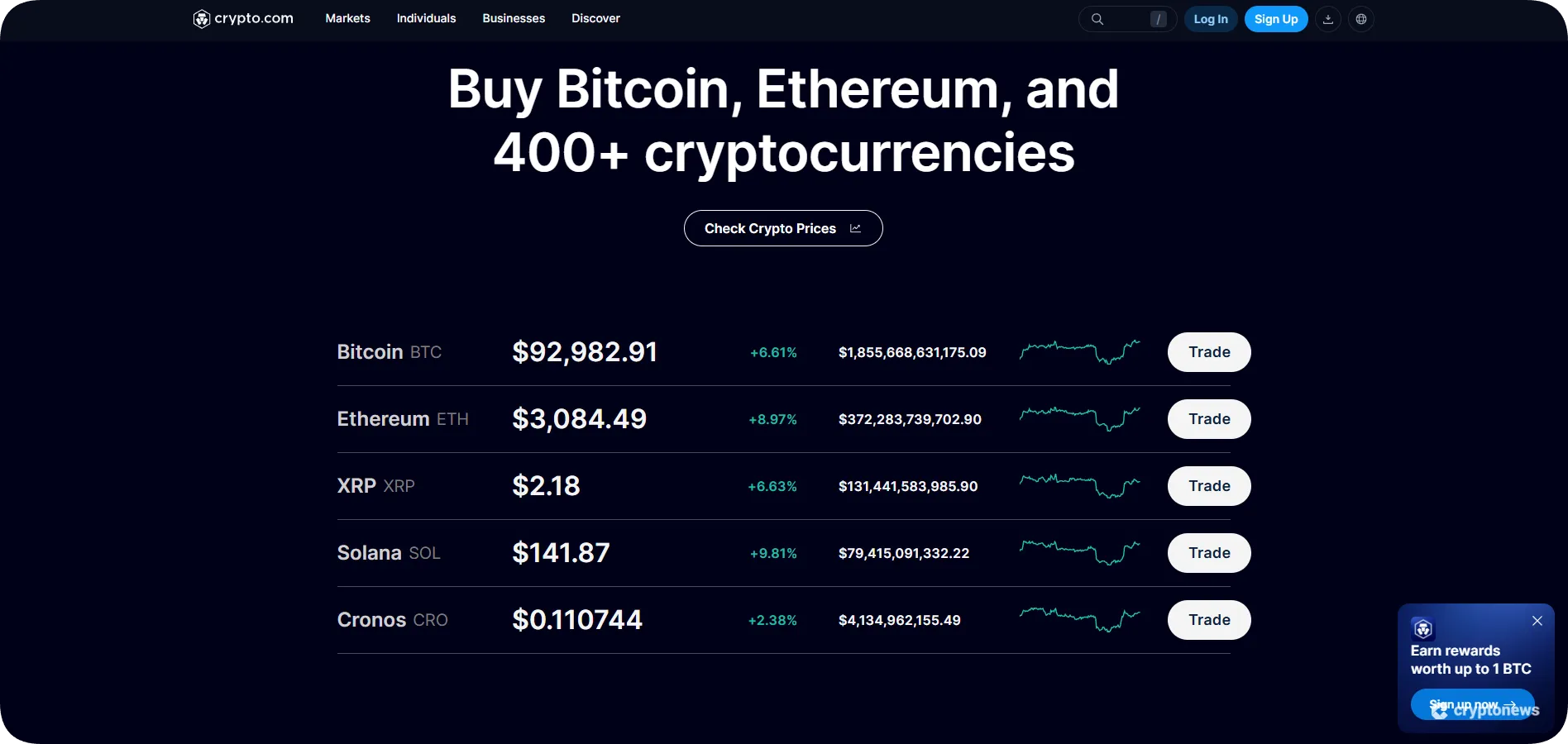Click the crypto.com logo in the navigation bar

pyautogui.click(x=241, y=18)
